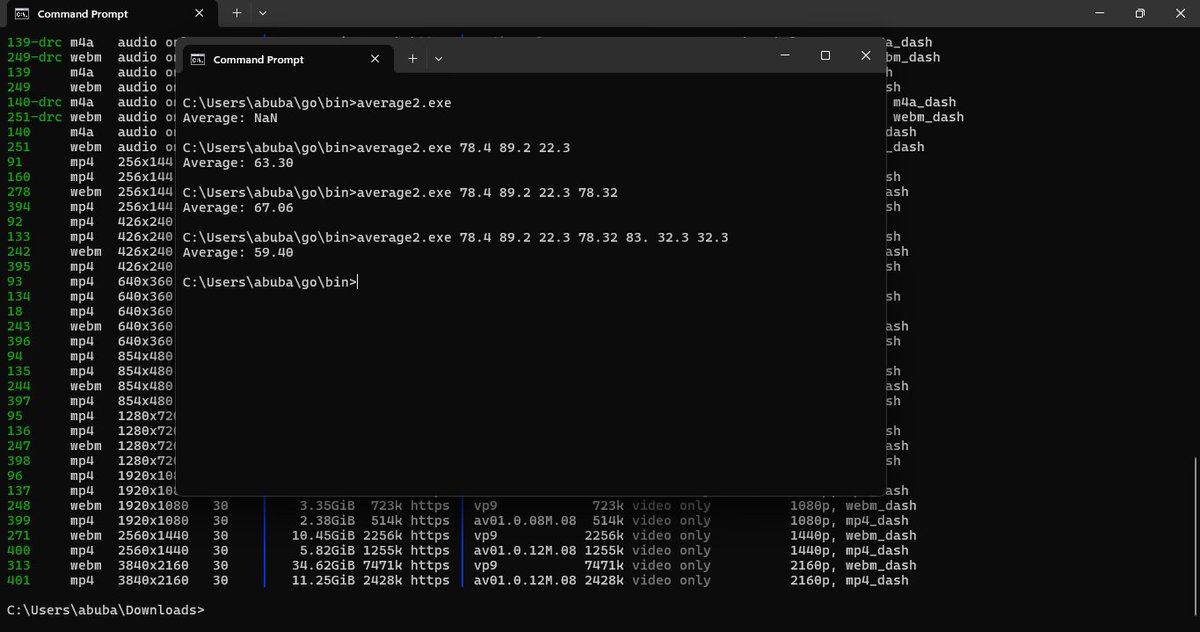Click the terminal icon in front tab

point(198,59)
